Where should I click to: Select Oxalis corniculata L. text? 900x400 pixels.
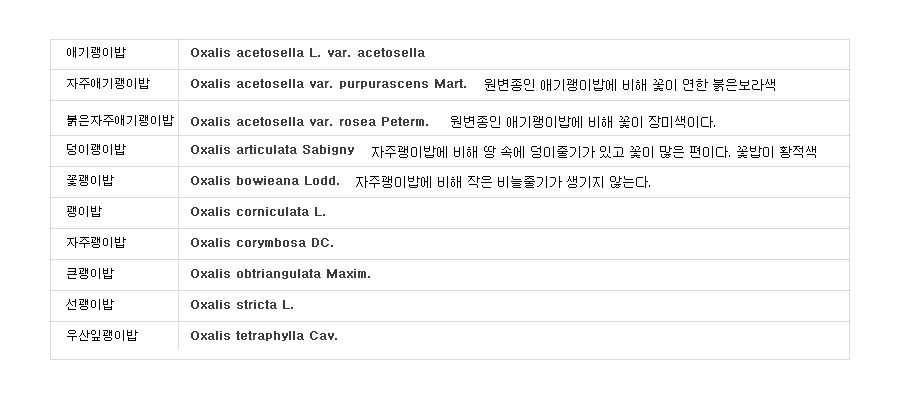[x=258, y=212]
